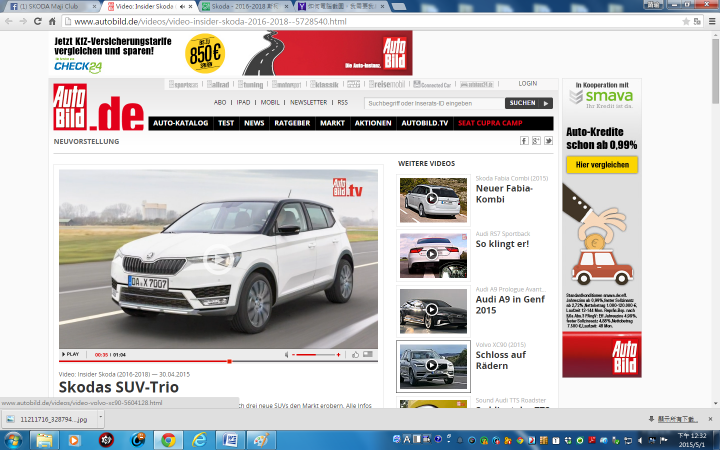Click the video progress bar marker
The height and width of the screenshot is (450, 720).
click(x=229, y=361)
